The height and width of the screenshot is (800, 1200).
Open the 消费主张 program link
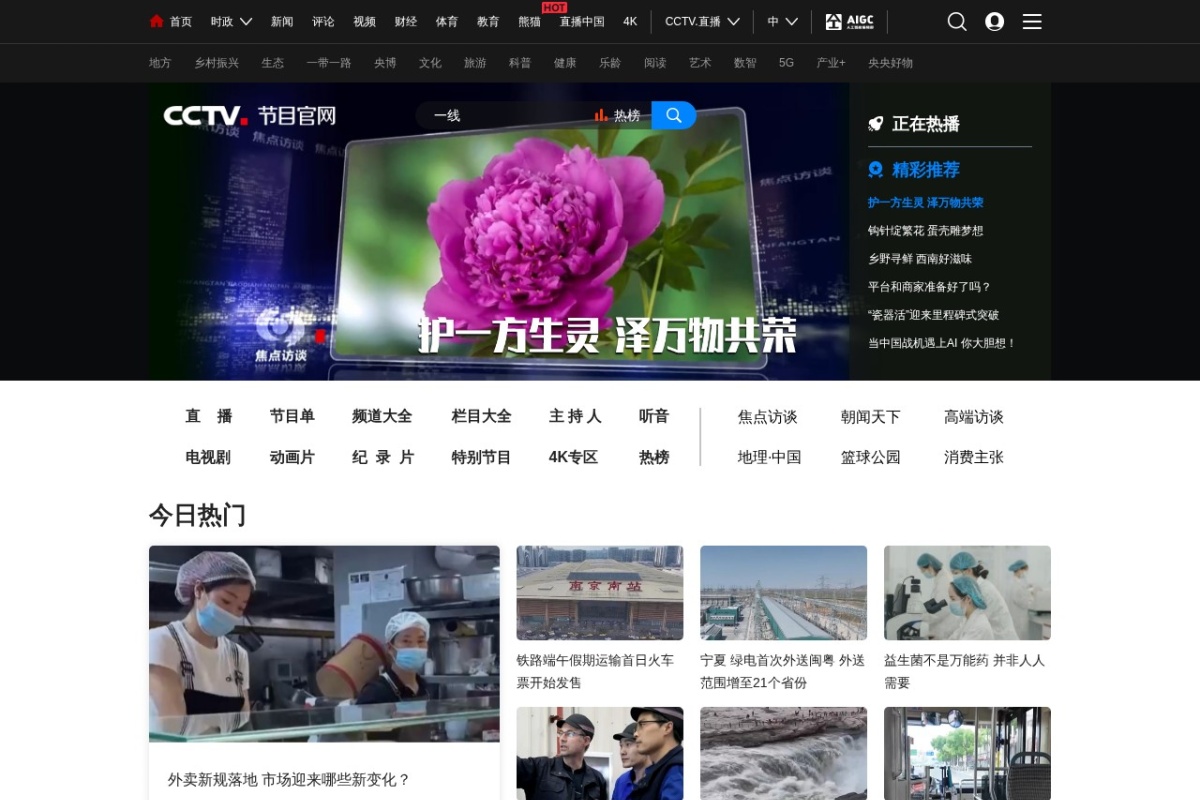pos(974,457)
